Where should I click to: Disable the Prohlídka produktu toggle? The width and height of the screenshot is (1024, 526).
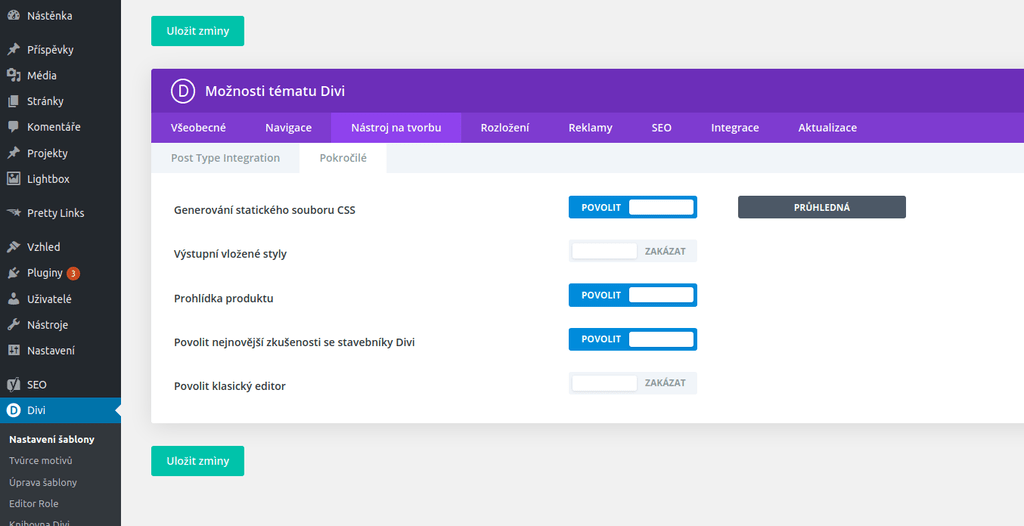click(x=633, y=295)
